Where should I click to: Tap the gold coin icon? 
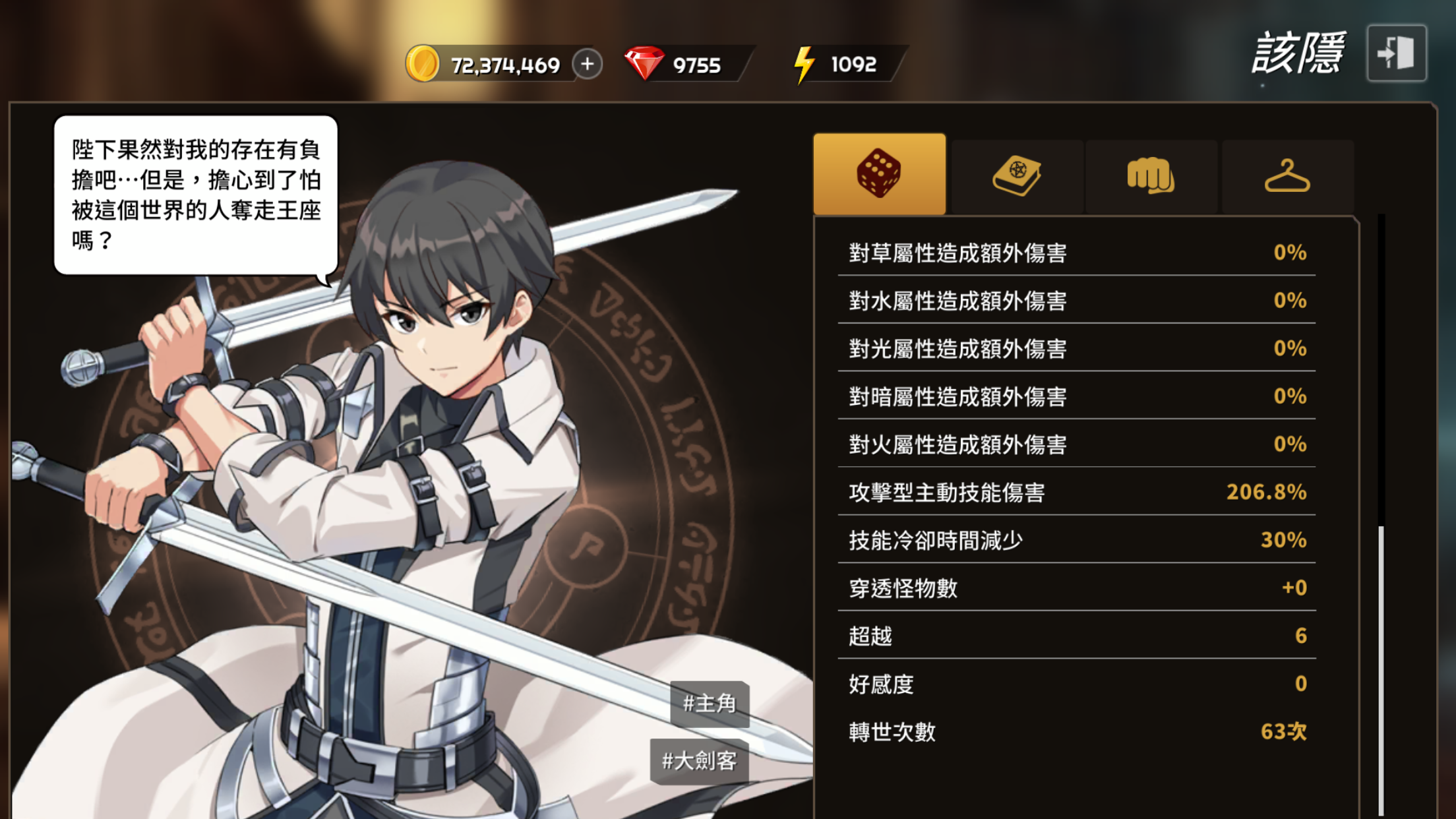tap(423, 64)
